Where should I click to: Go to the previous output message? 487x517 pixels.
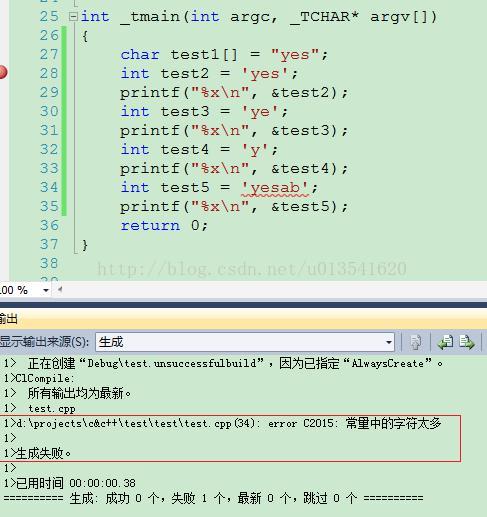[x=445, y=342]
